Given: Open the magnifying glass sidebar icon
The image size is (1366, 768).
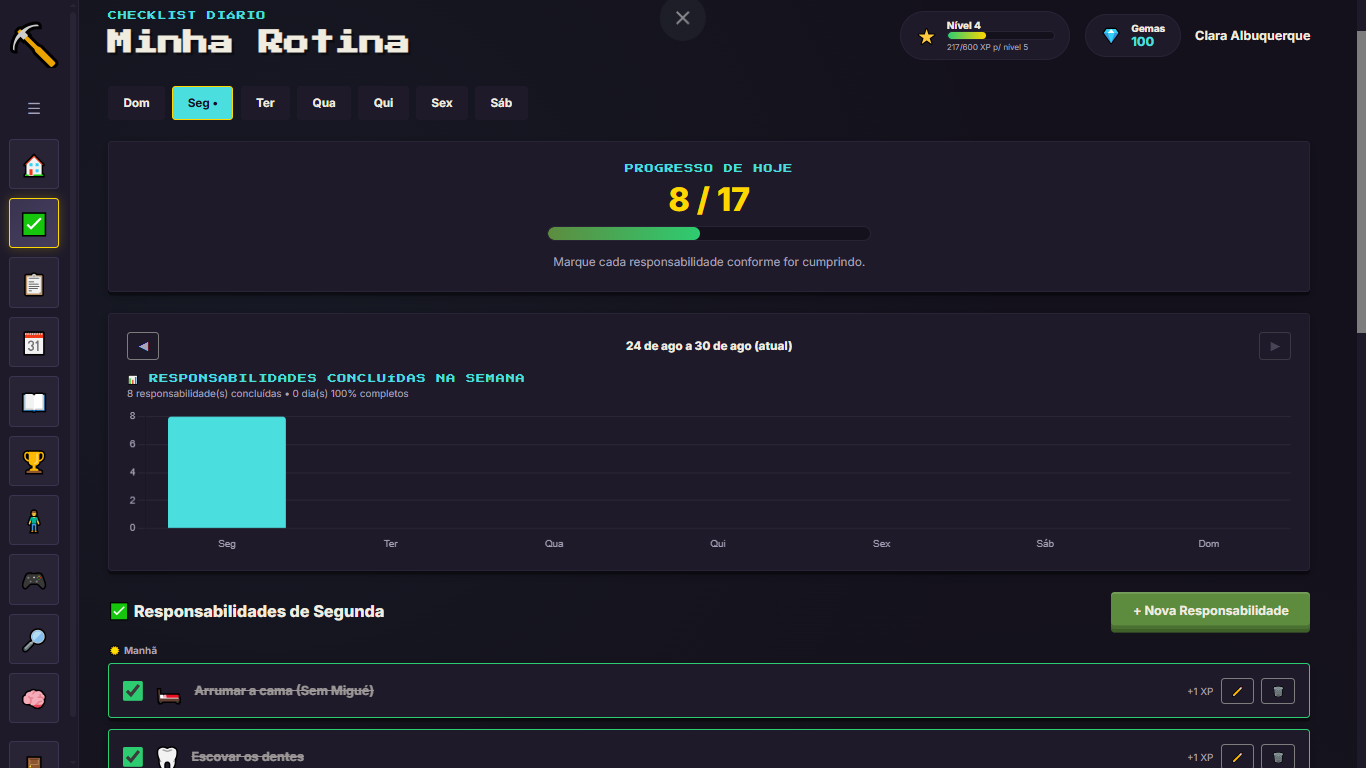Looking at the screenshot, I should point(34,639).
